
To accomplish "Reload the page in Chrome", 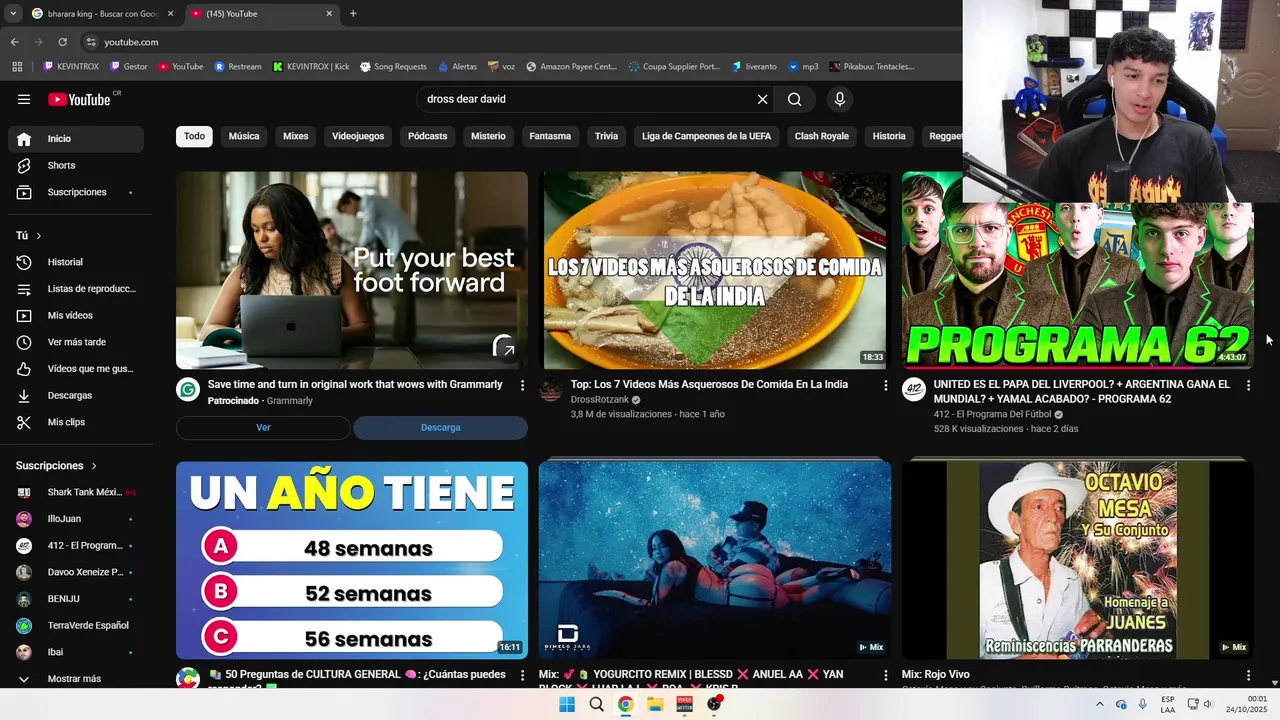I will (x=62, y=42).
